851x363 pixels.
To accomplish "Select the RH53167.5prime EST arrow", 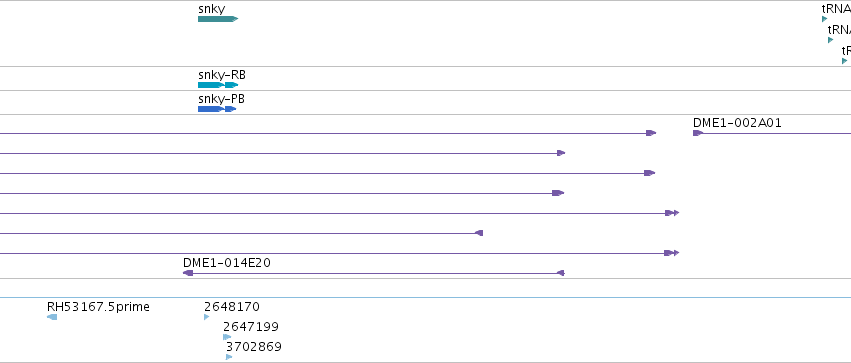I will tap(52, 317).
